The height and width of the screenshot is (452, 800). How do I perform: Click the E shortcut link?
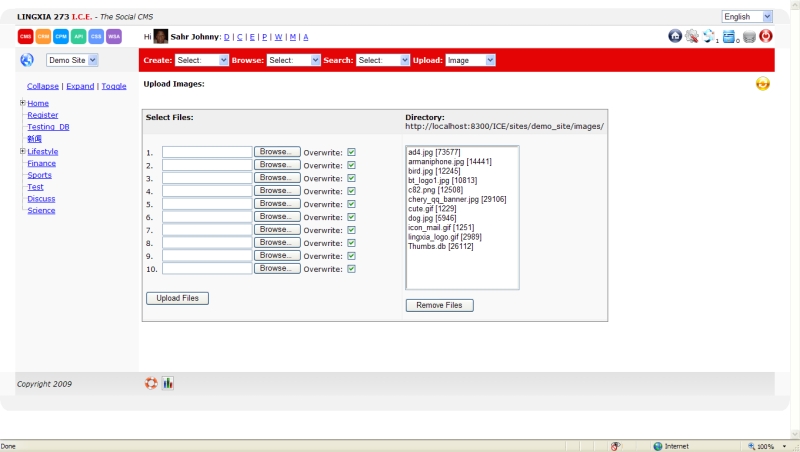[x=252, y=37]
